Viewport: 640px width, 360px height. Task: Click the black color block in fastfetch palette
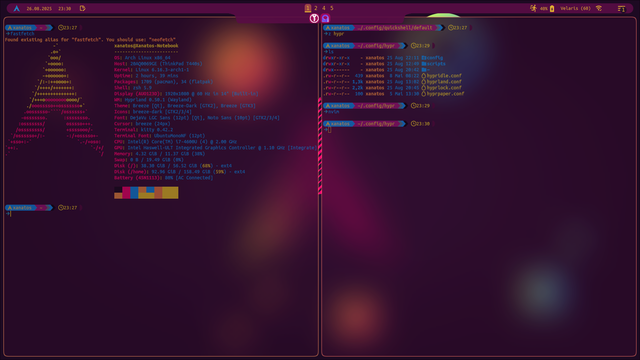[x=118, y=190]
